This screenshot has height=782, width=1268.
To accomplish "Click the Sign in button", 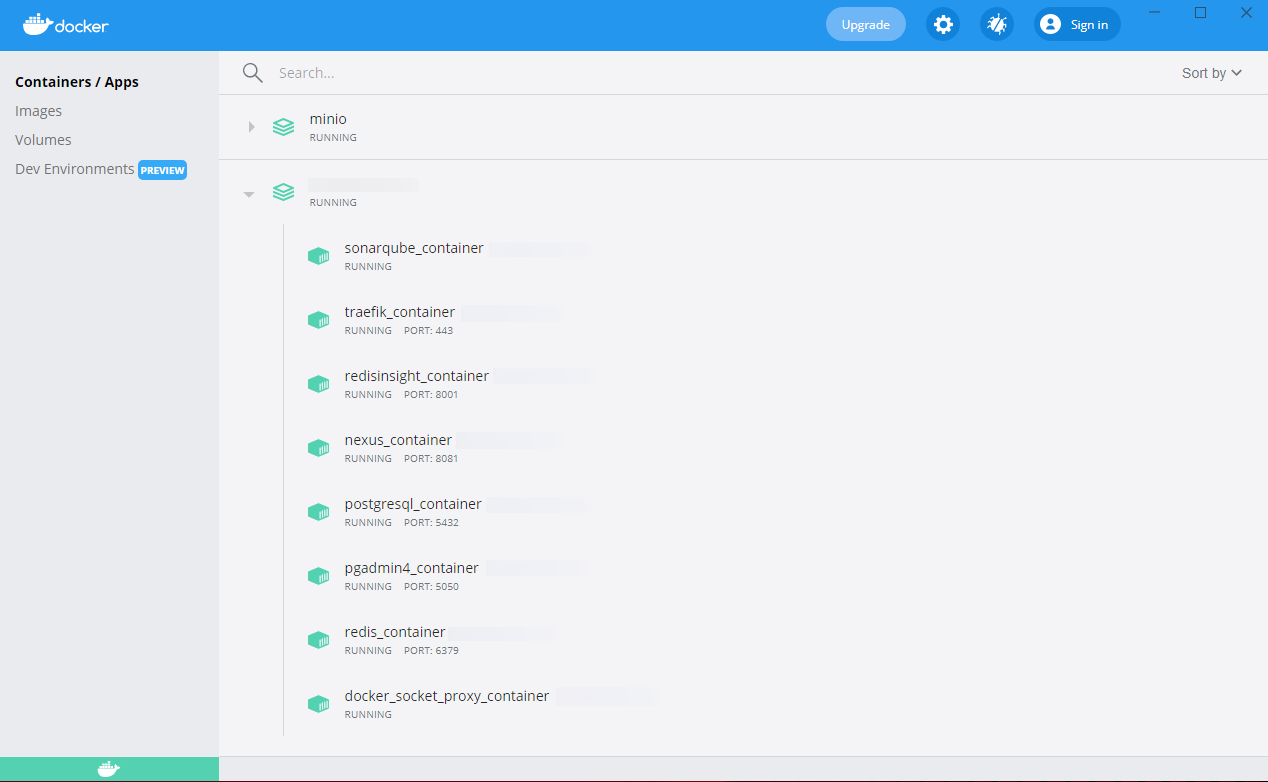I will pyautogui.click(x=1077, y=25).
